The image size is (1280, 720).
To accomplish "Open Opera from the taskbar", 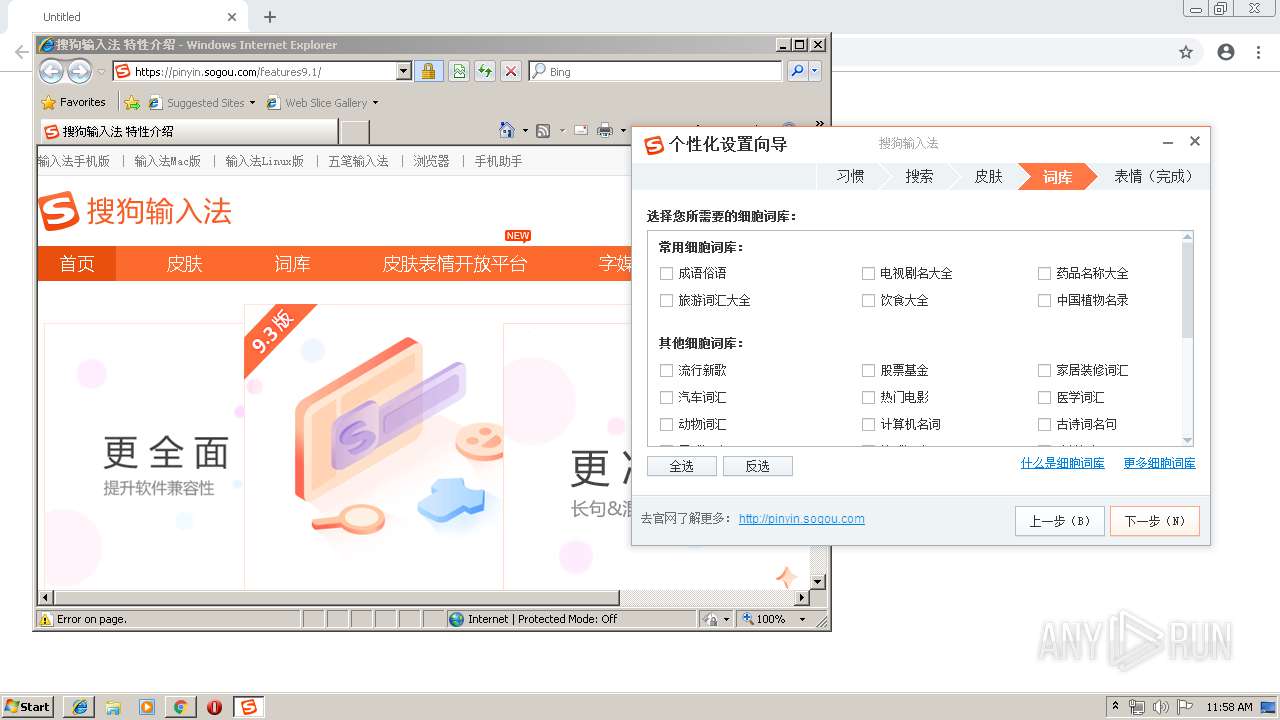I will point(214,707).
